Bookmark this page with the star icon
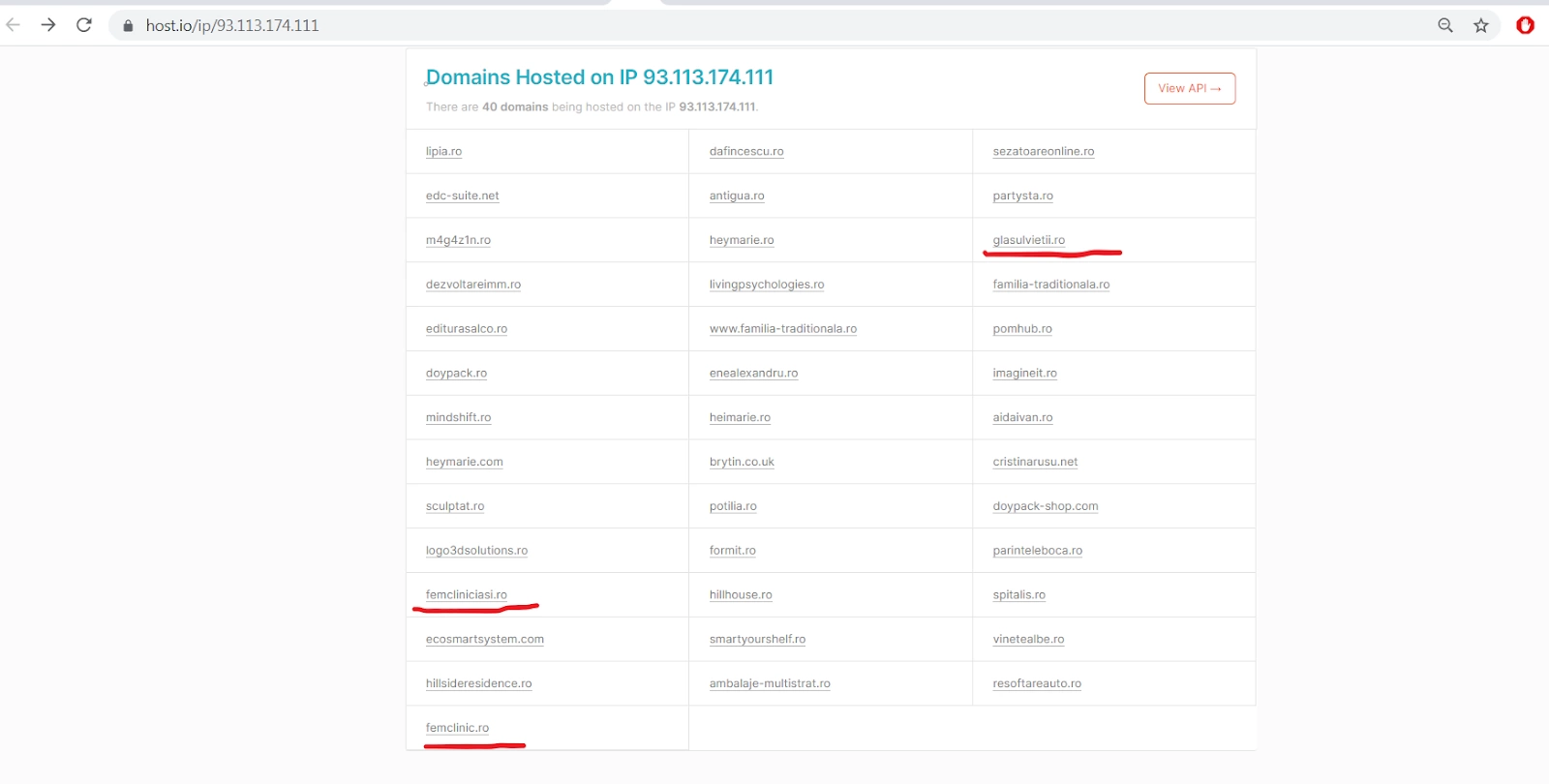This screenshot has height=784, width=1549. (x=1481, y=26)
